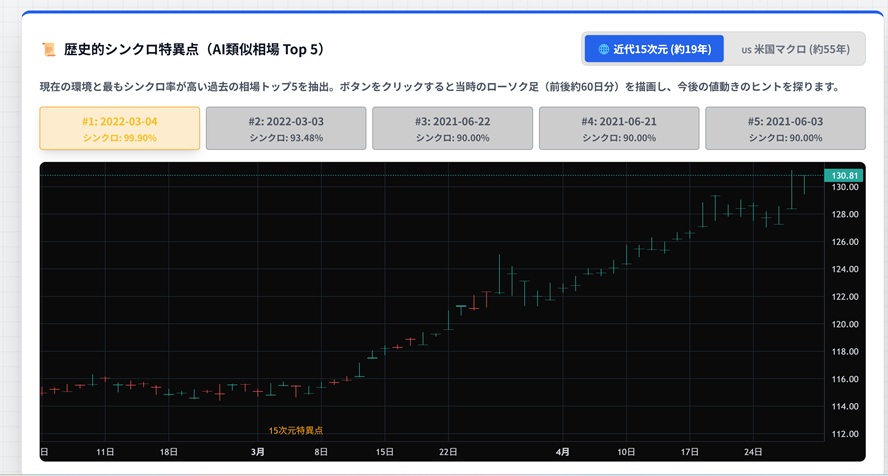The image size is (888, 476).
Task: Choose match #5: 2021-06-03
Action: click(x=785, y=129)
